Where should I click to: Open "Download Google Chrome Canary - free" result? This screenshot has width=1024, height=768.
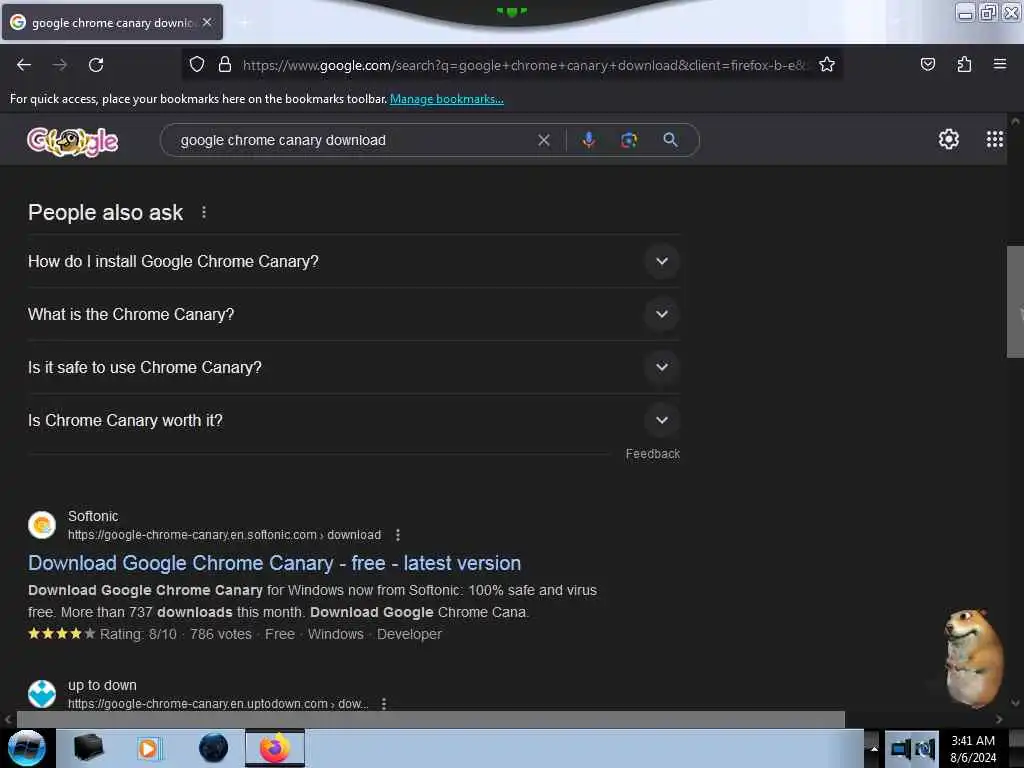tap(274, 563)
